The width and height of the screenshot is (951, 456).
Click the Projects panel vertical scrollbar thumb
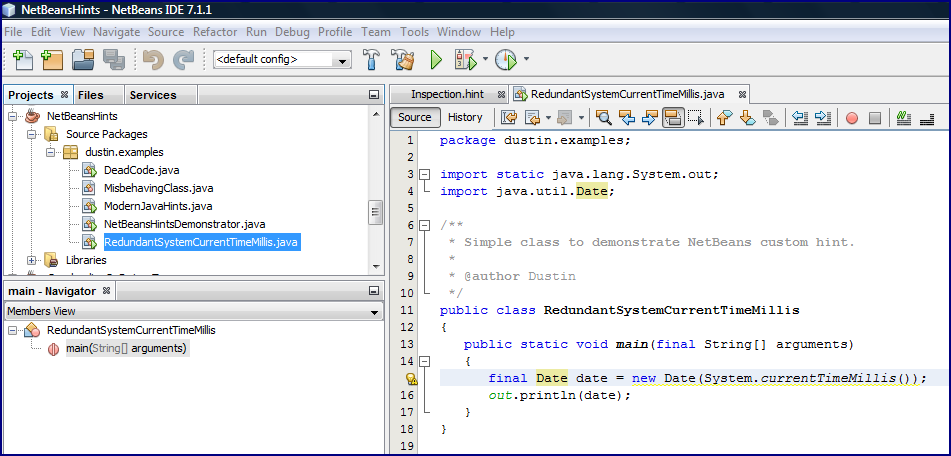click(x=375, y=213)
